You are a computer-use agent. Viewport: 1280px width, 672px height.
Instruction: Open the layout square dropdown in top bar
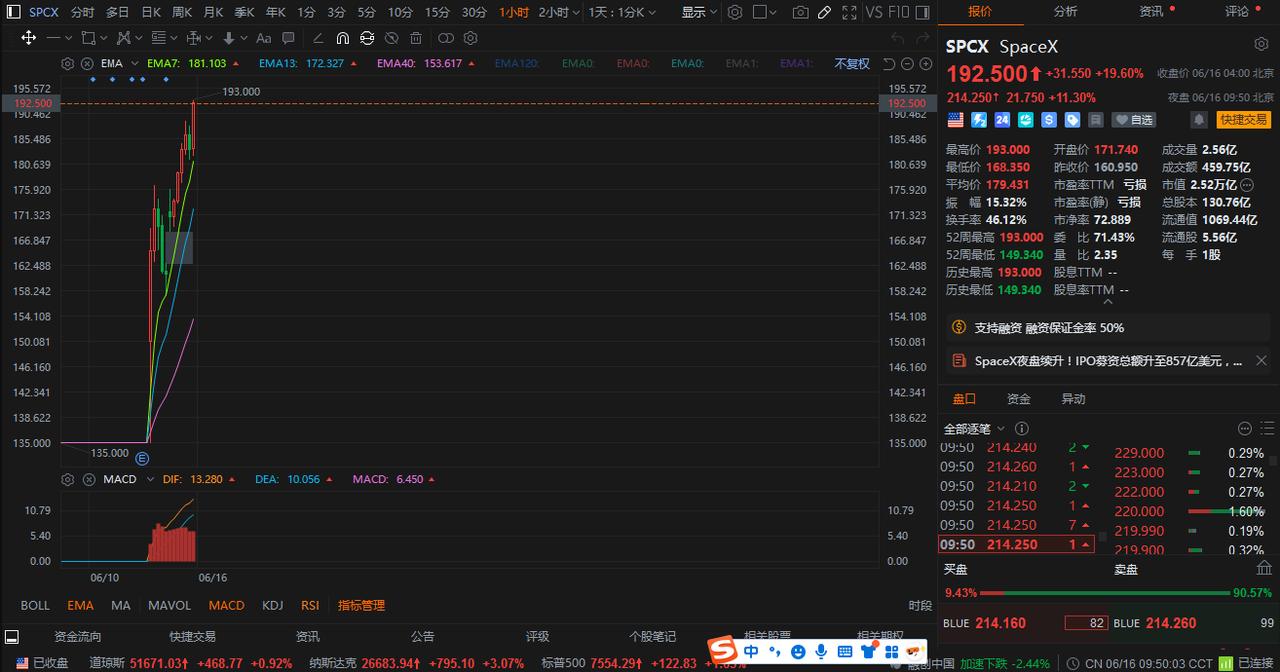click(766, 12)
